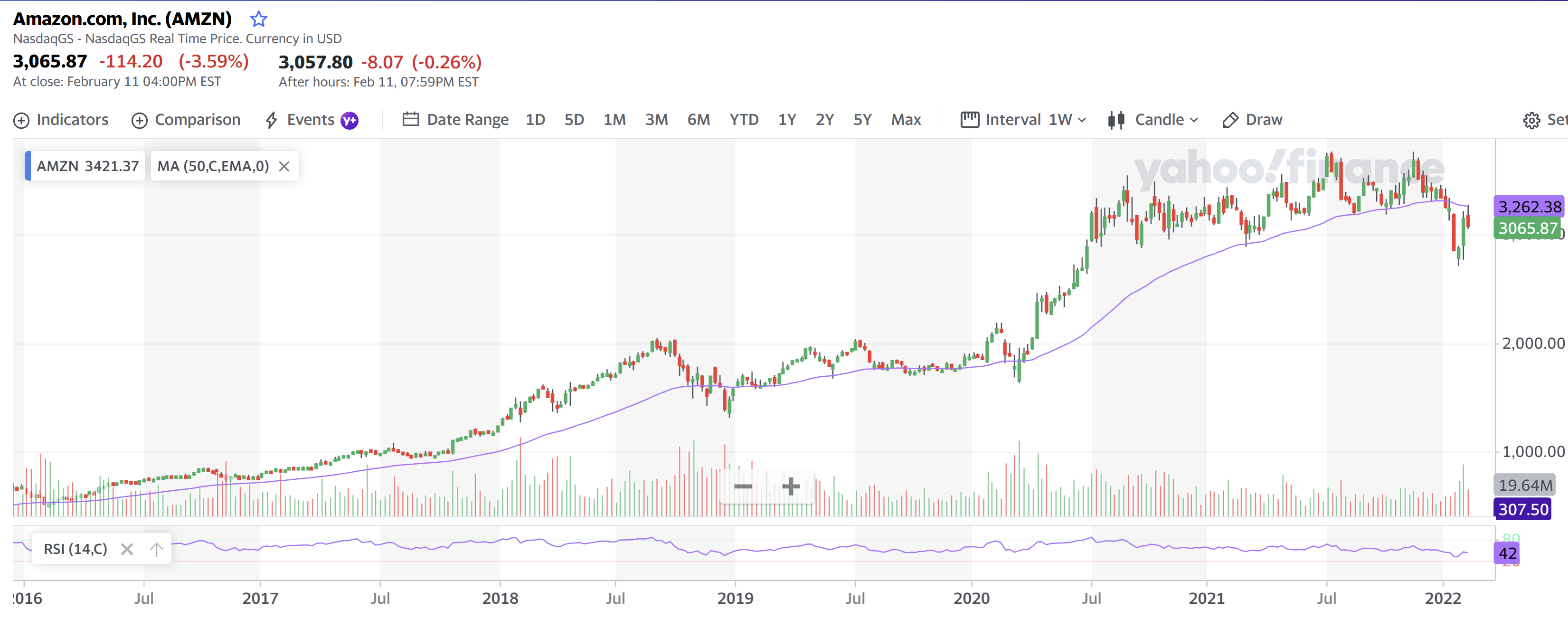Click the green 3065.87 current price tag
This screenshot has width=1568, height=629.
pyautogui.click(x=1527, y=229)
